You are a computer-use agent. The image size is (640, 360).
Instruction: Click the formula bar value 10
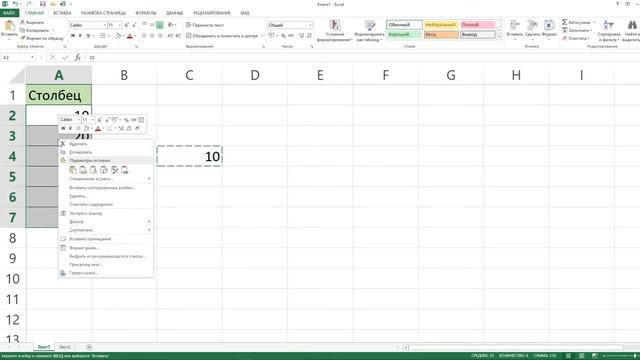pyautogui.click(x=92, y=58)
